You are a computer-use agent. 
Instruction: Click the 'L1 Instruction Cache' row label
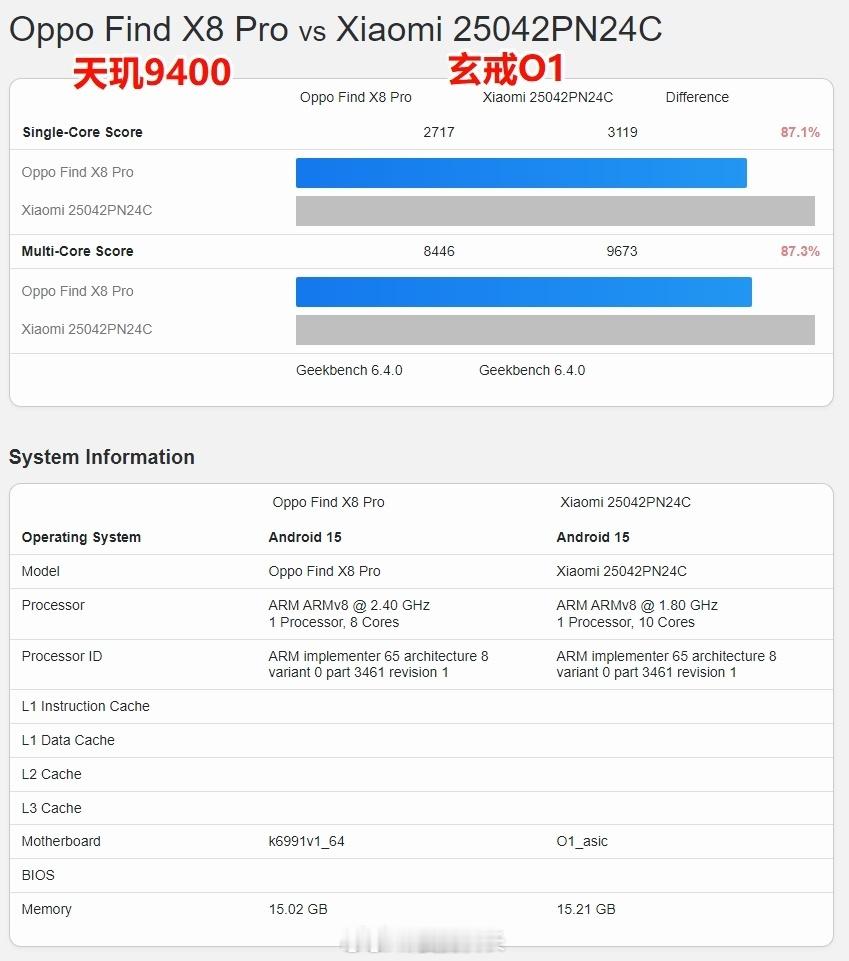click(x=85, y=707)
